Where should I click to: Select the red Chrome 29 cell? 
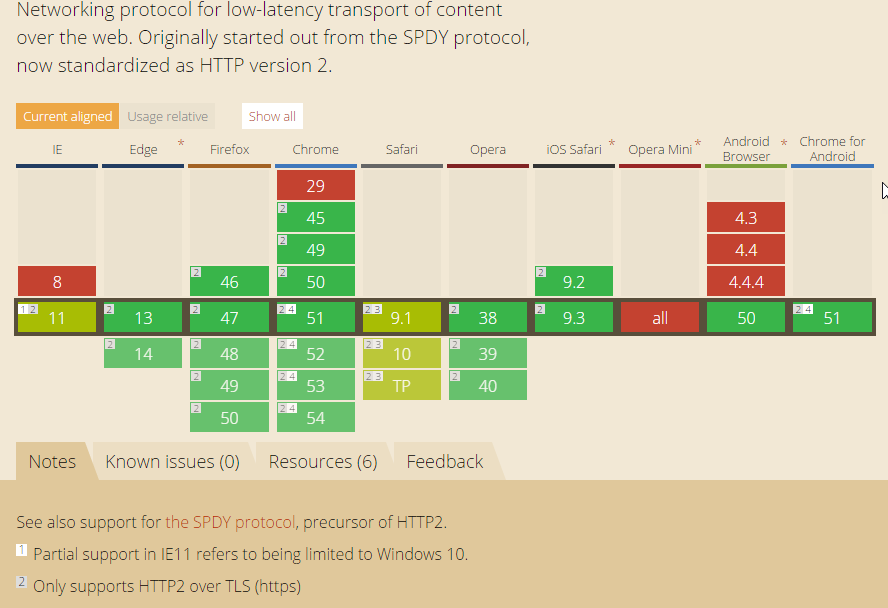[x=316, y=185]
